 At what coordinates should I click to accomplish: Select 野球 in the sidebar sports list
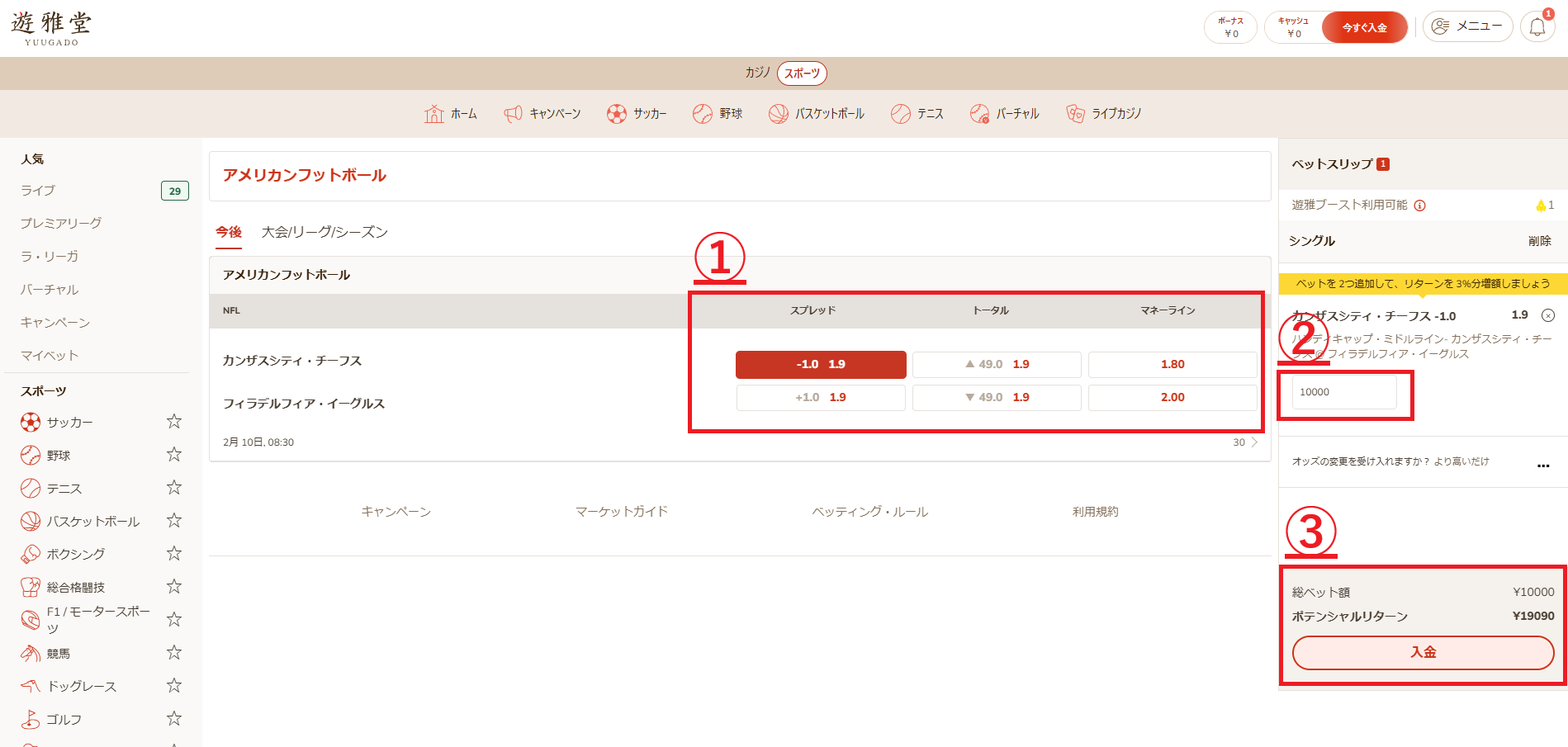45,456
